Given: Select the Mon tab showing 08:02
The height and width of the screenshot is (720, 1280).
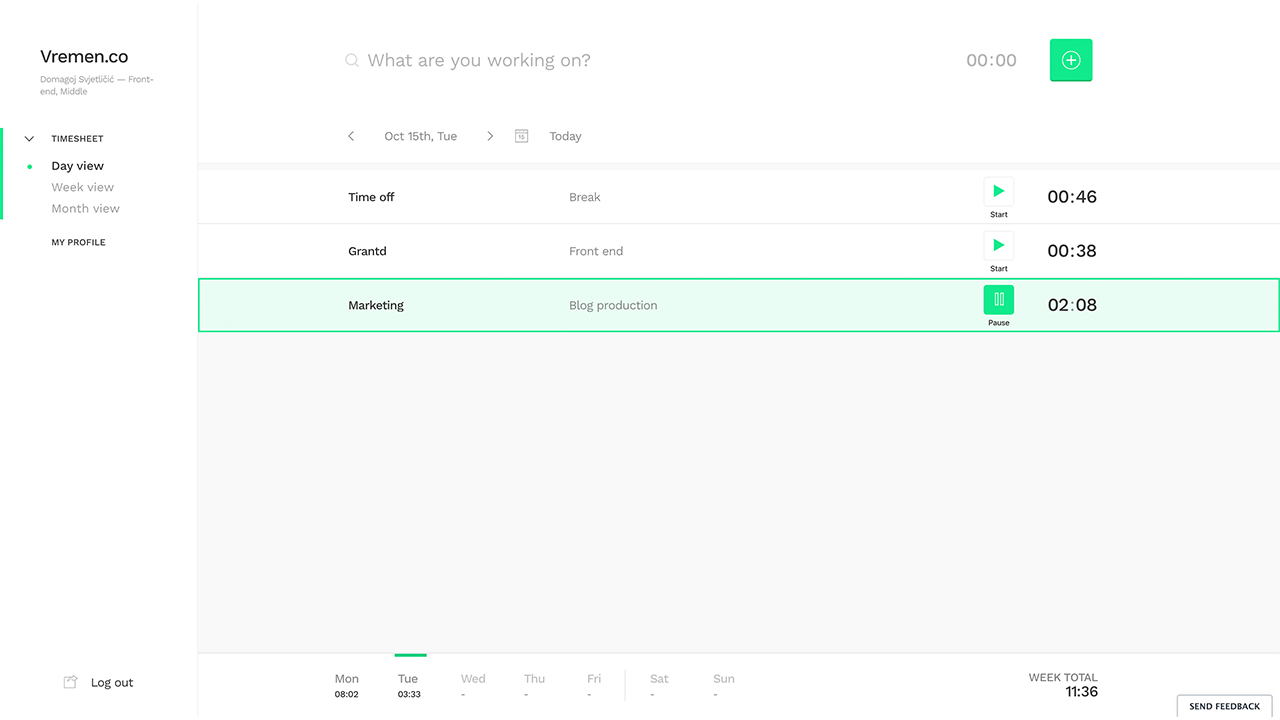Looking at the screenshot, I should [346, 684].
